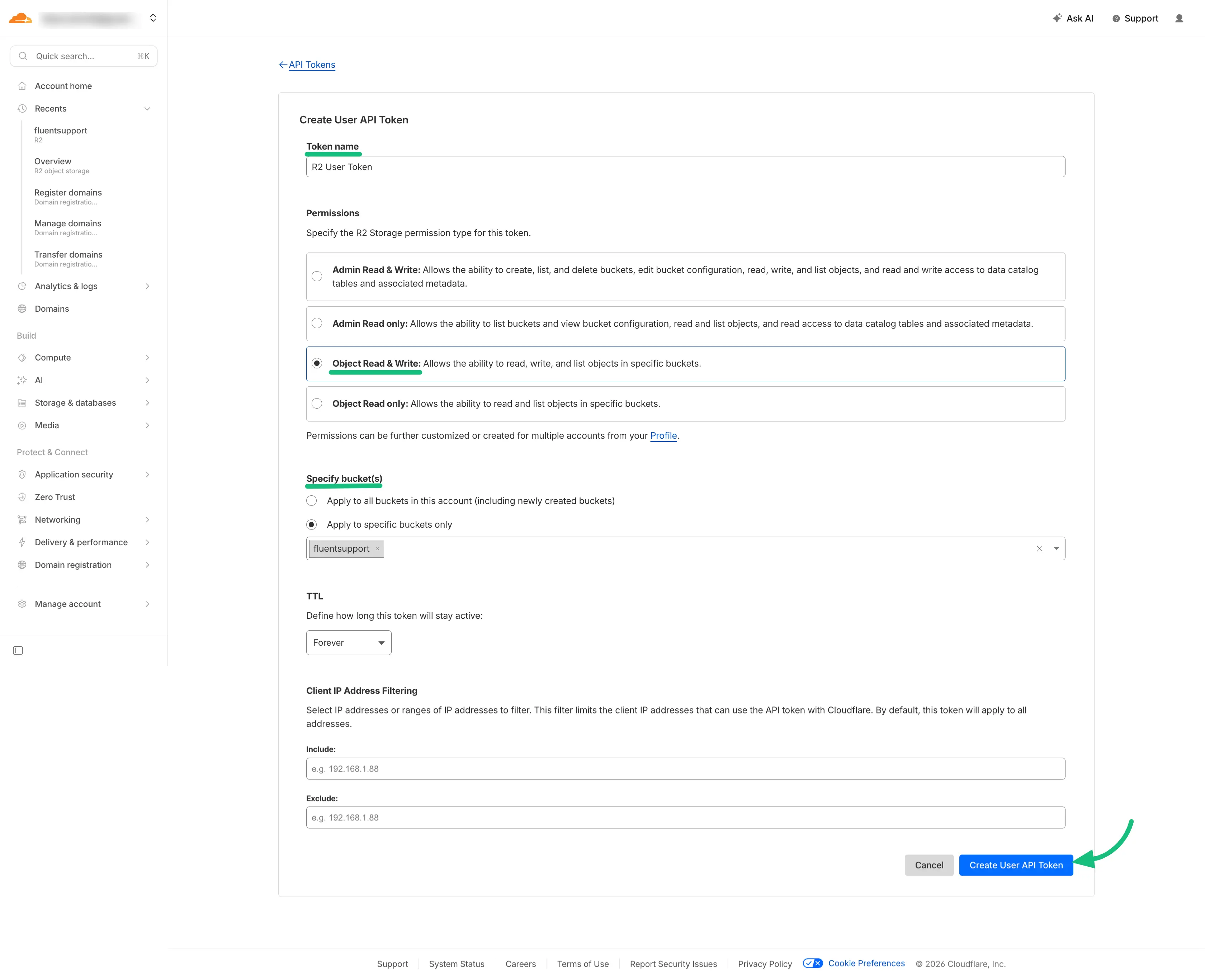This screenshot has width=1205, height=980.
Task: Select Object Read only permission
Action: (317, 404)
